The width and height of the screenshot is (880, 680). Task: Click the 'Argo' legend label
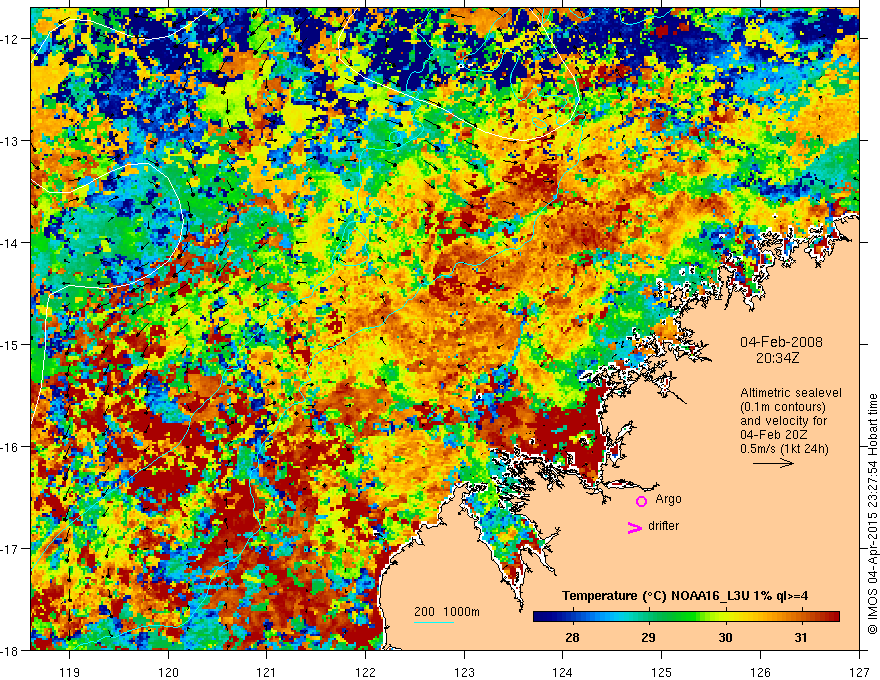pyautogui.click(x=668, y=499)
